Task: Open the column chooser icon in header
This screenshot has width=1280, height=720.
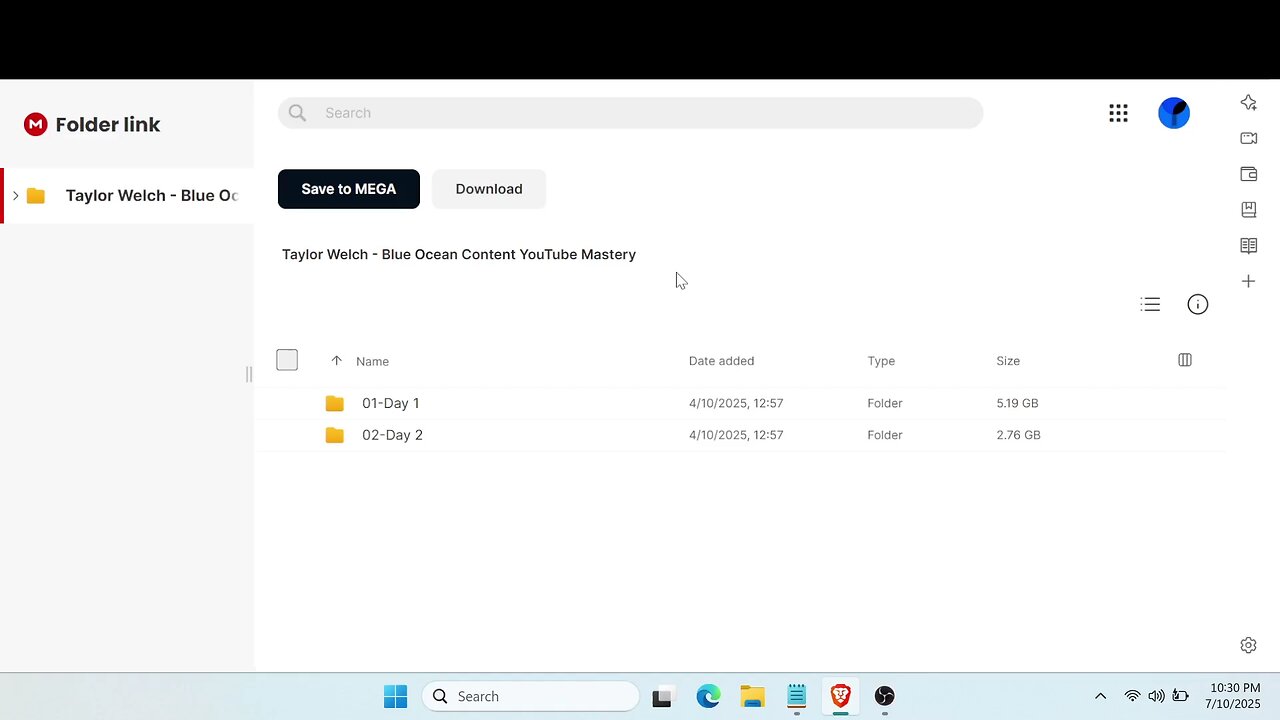Action: click(x=1185, y=360)
